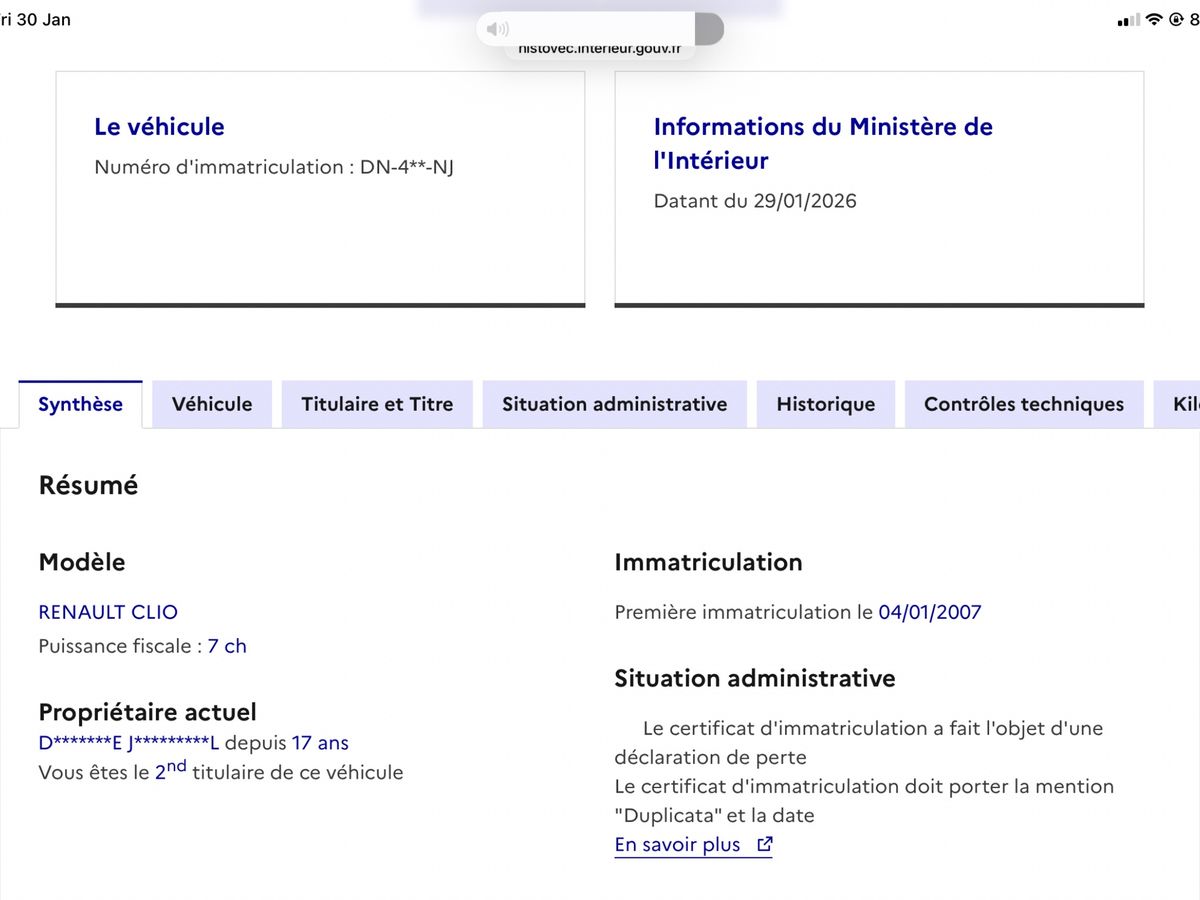This screenshot has height=900, width=1200.
Task: Open the RENAULT CLIO model link
Action: click(x=108, y=612)
